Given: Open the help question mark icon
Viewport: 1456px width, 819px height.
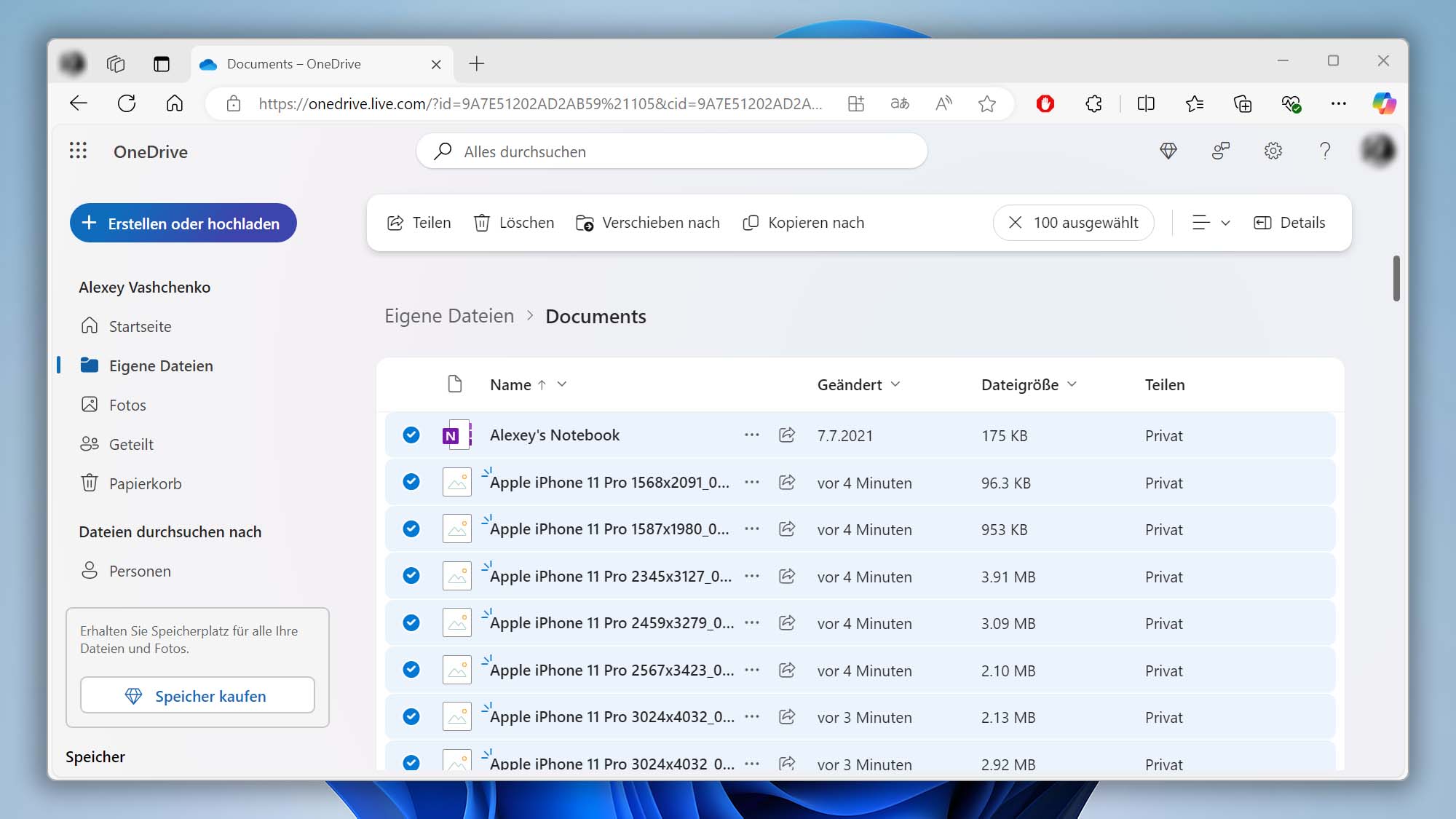Looking at the screenshot, I should pos(1325,151).
